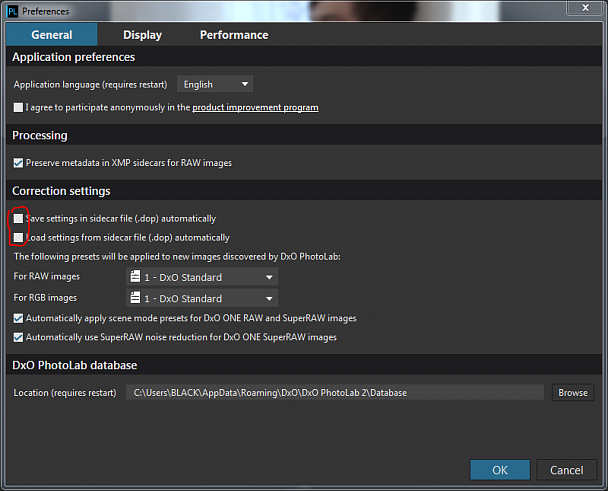
Task: Click preset icon in RGB images dropdown
Action: pyautogui.click(x=135, y=298)
